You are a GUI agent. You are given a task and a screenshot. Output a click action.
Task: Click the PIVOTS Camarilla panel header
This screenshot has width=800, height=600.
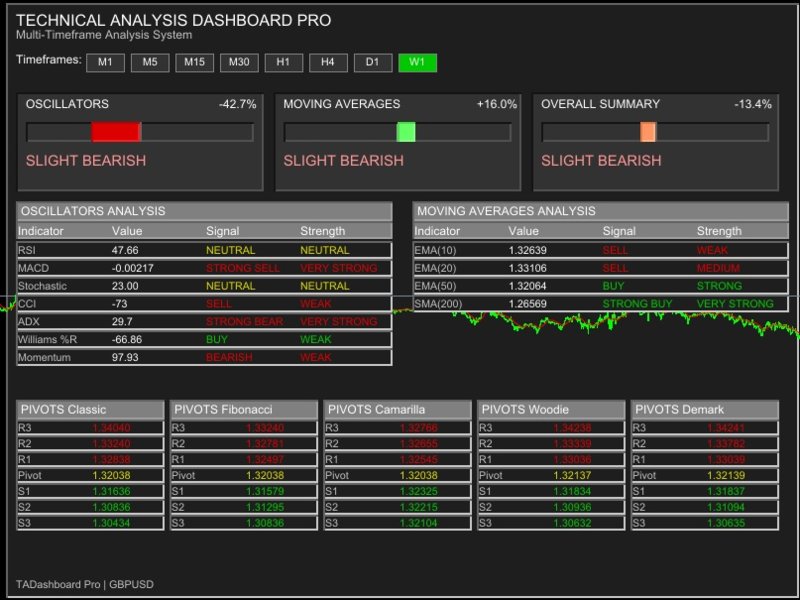tap(397, 410)
